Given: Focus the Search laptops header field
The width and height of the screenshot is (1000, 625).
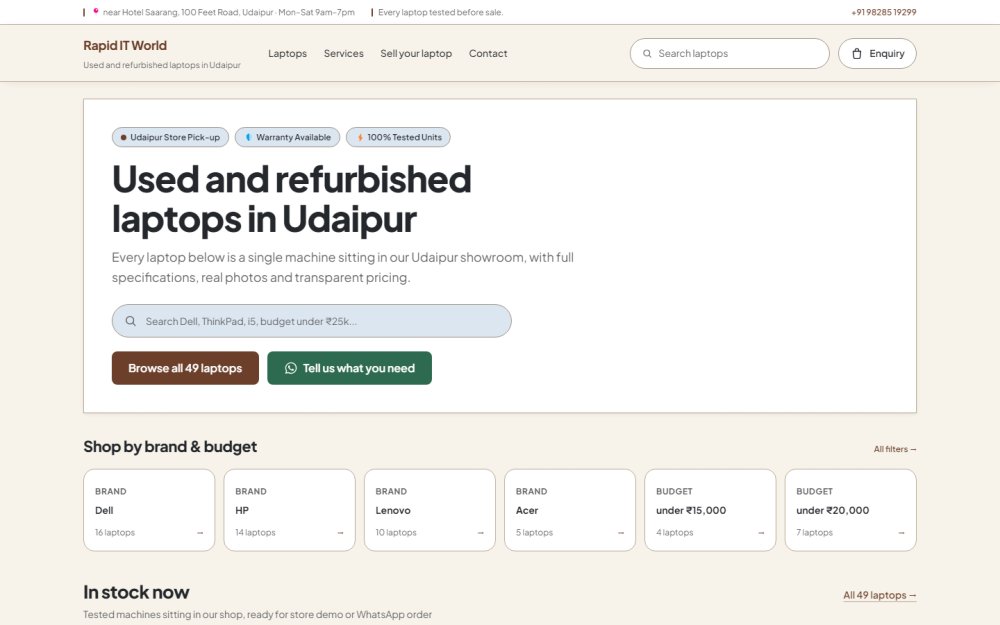Looking at the screenshot, I should (x=730, y=54).
